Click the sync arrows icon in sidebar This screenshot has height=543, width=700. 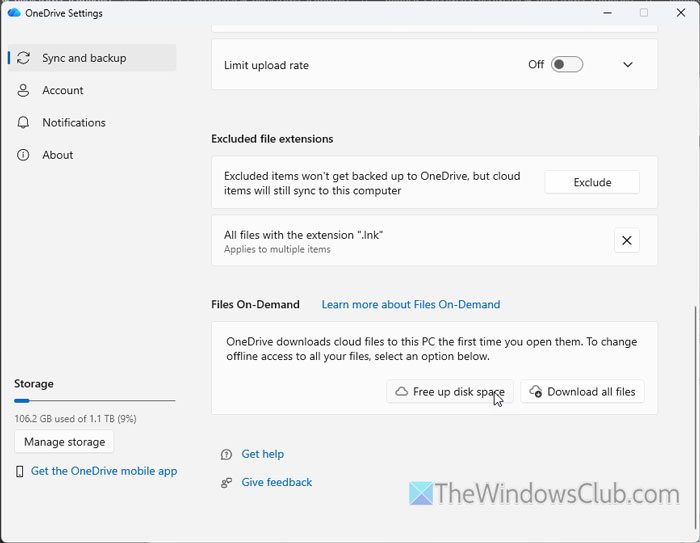(23, 58)
